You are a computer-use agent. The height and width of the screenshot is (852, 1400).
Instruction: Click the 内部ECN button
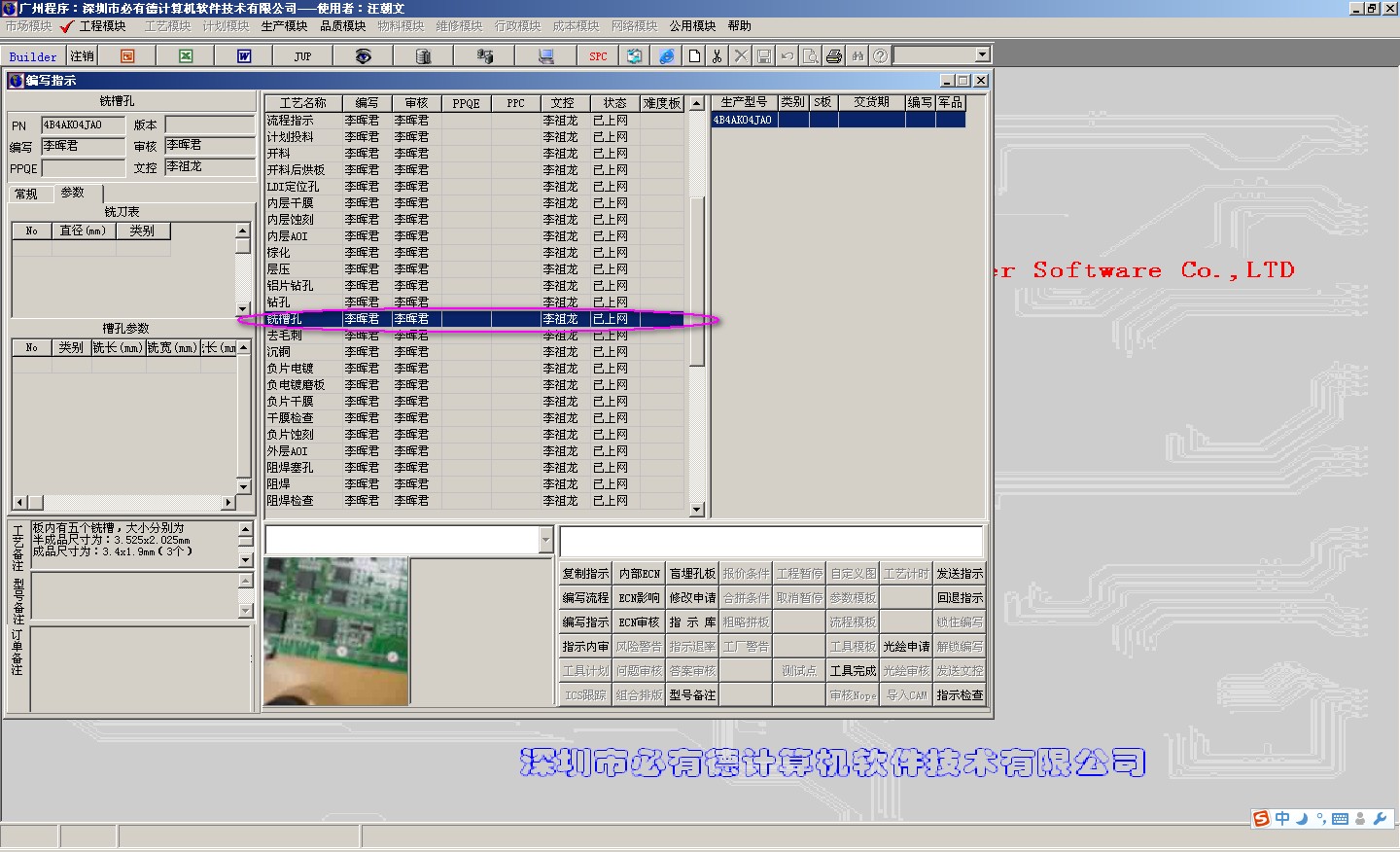(639, 574)
